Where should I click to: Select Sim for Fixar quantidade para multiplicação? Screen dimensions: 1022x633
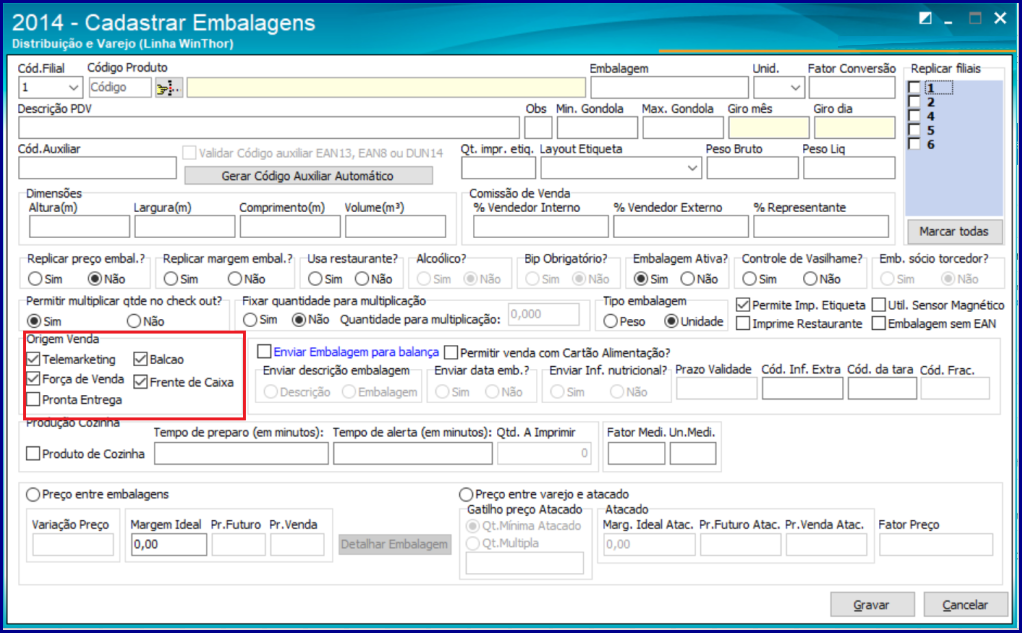pyautogui.click(x=250, y=320)
